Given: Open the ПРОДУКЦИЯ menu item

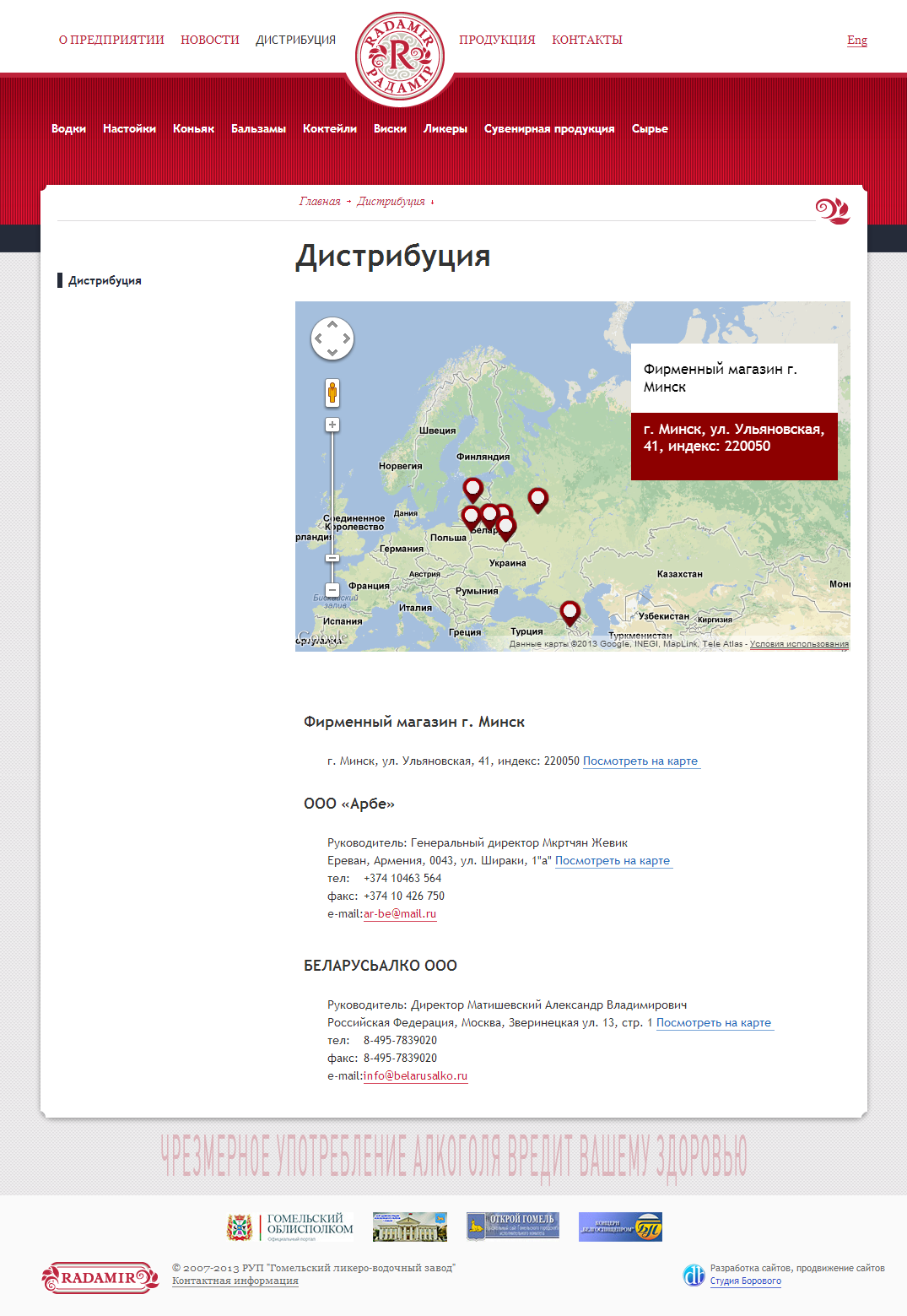Looking at the screenshot, I should [497, 40].
